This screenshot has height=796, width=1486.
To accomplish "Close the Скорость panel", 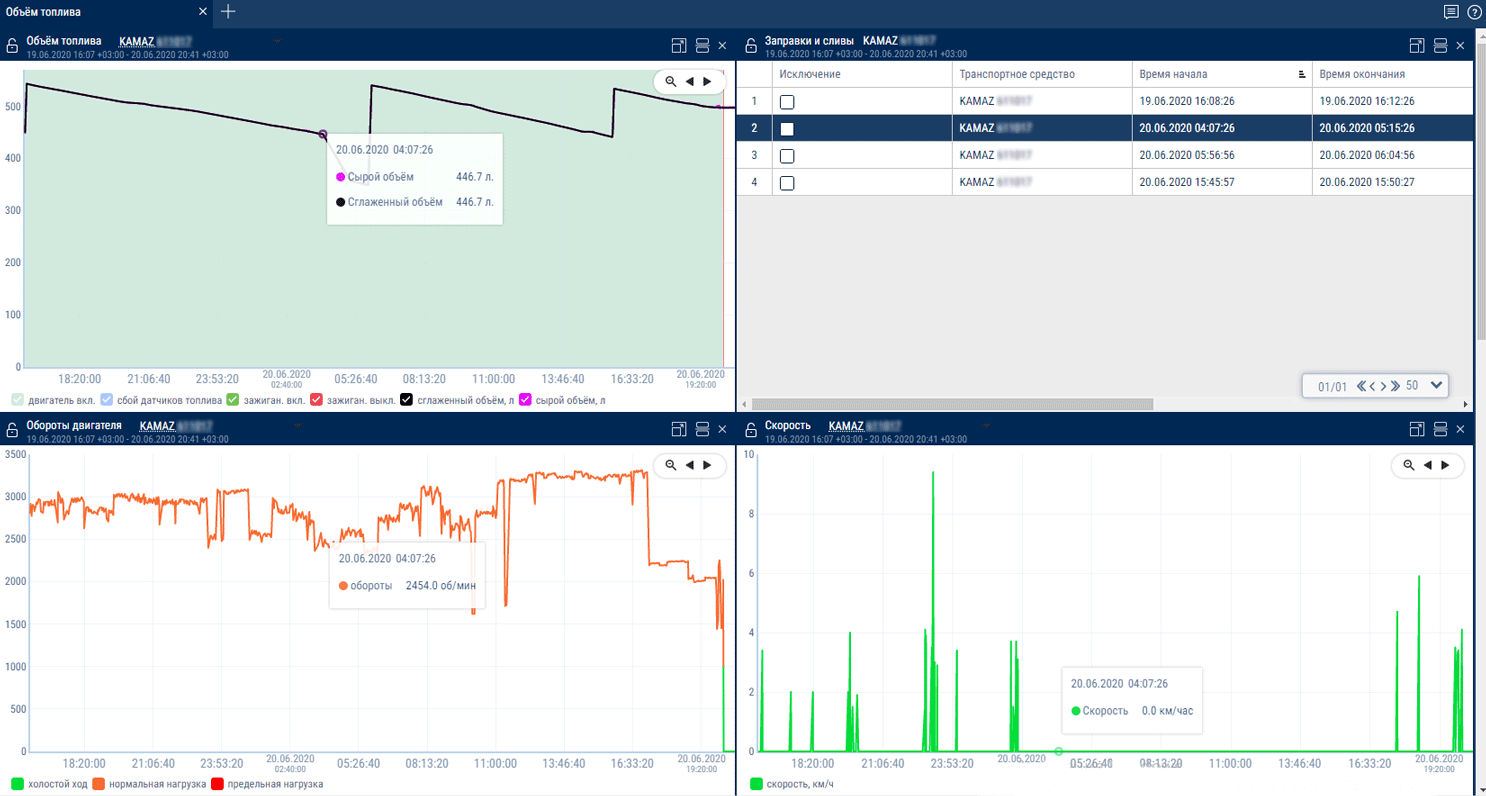I will coord(1460,429).
